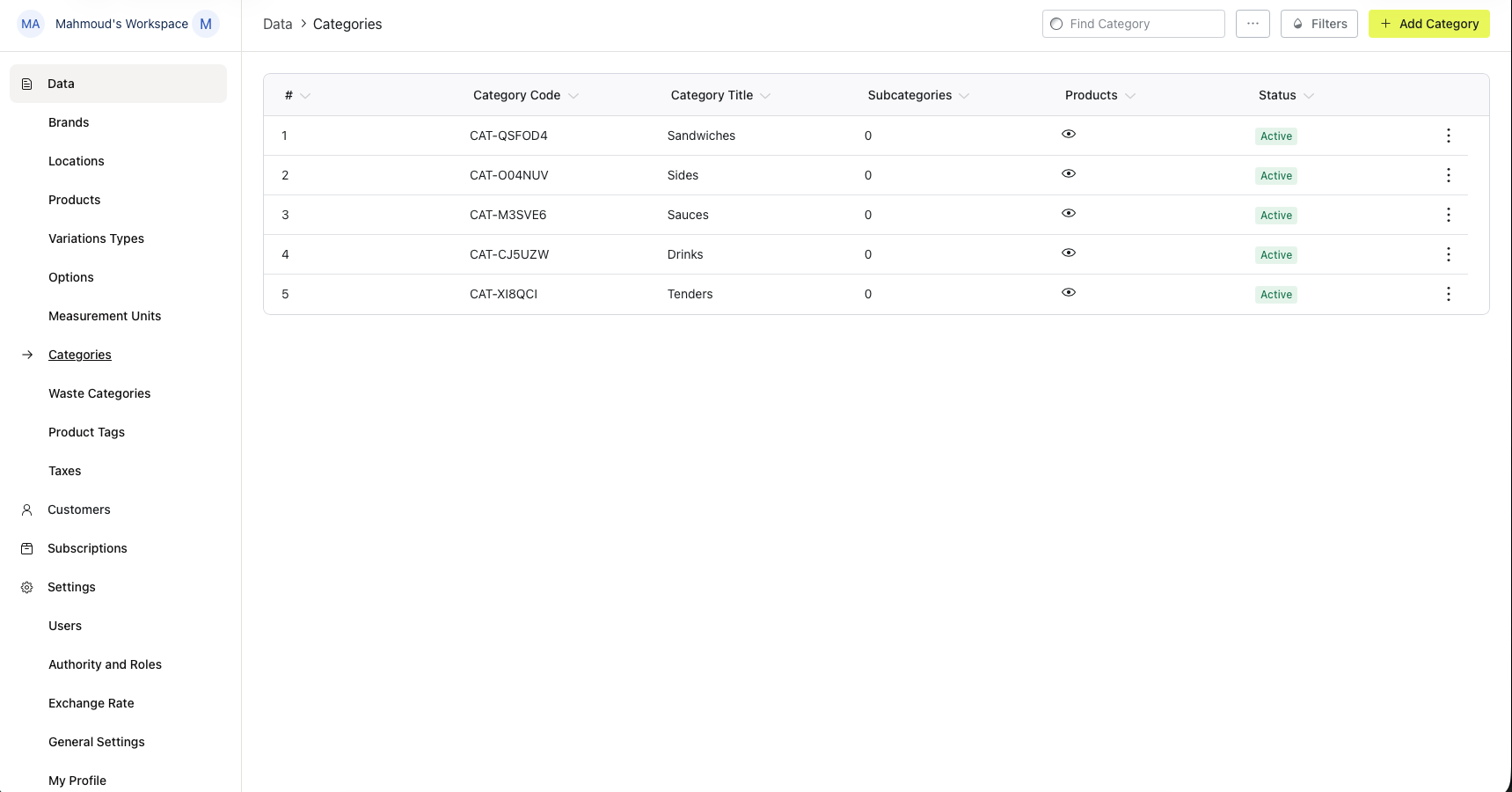Click the Customers person icon
This screenshot has height=792, width=1512.
tap(27, 510)
